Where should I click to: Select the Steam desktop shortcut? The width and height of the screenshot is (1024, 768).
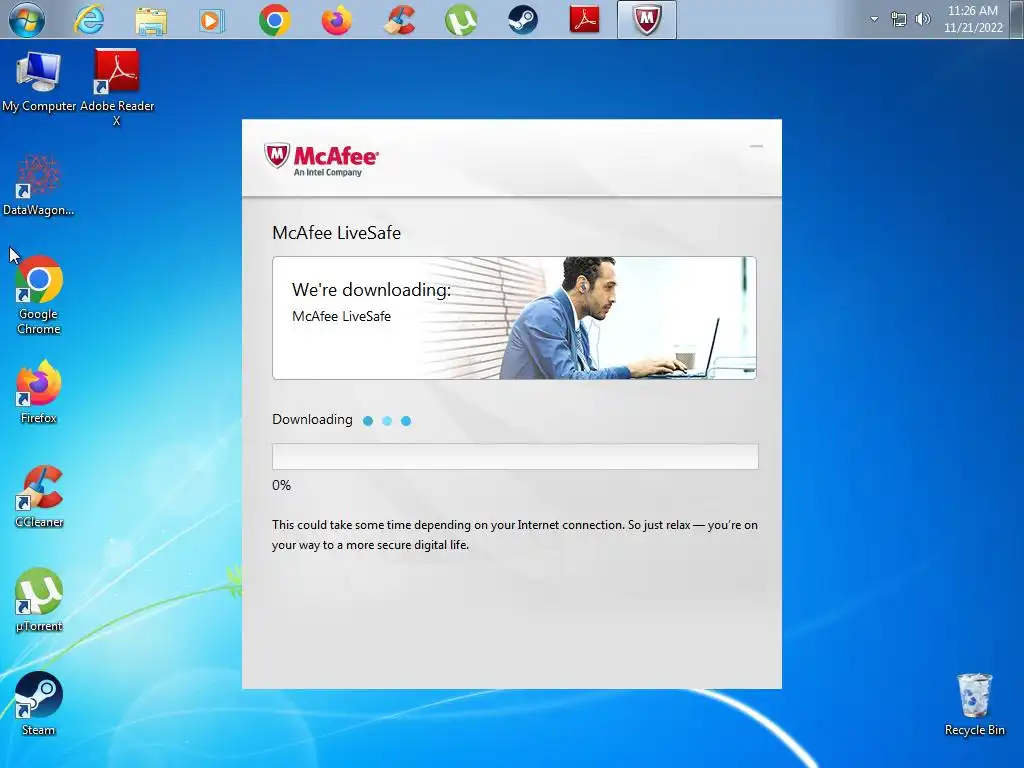point(39,704)
